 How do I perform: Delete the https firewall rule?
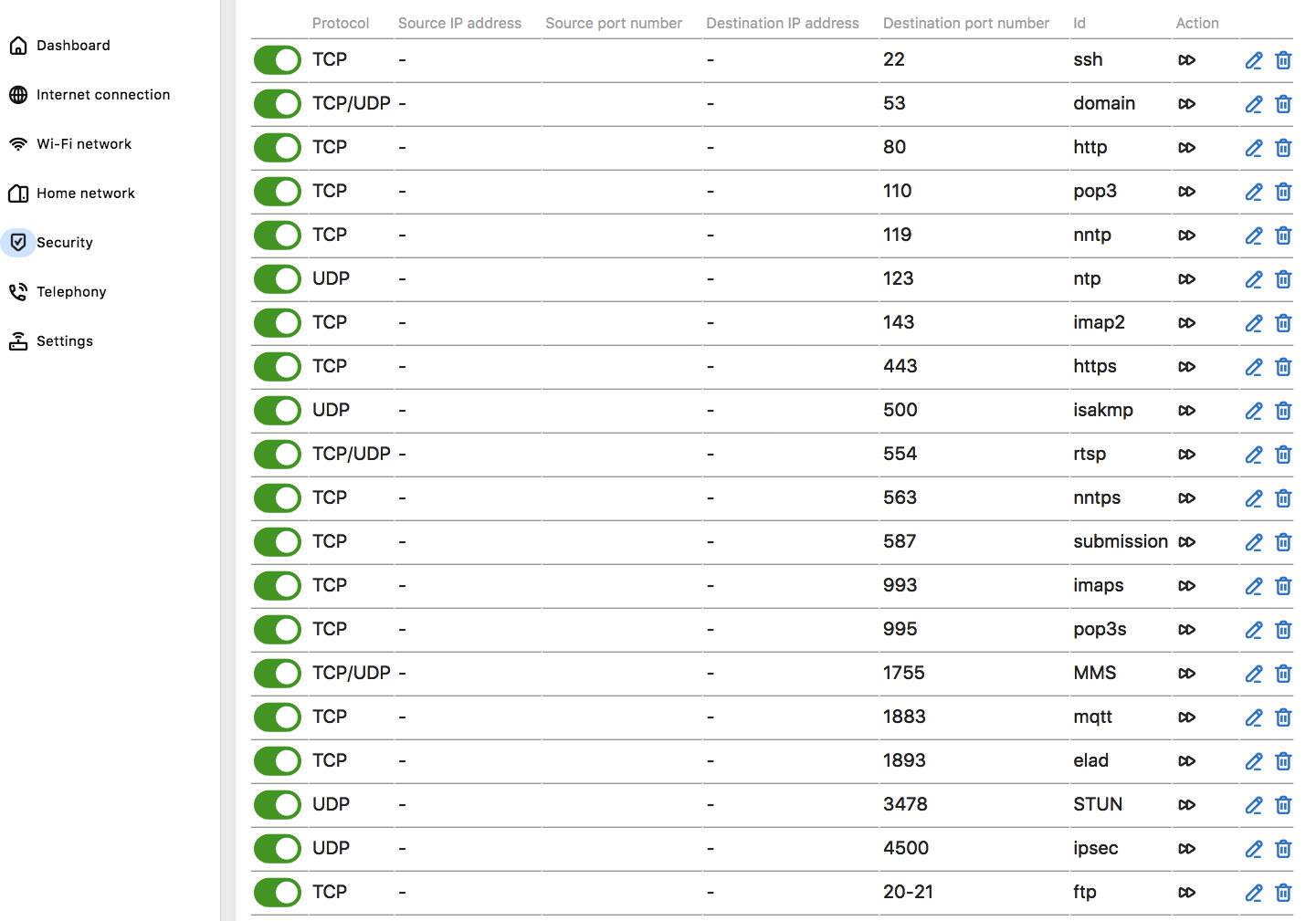pos(1283,367)
